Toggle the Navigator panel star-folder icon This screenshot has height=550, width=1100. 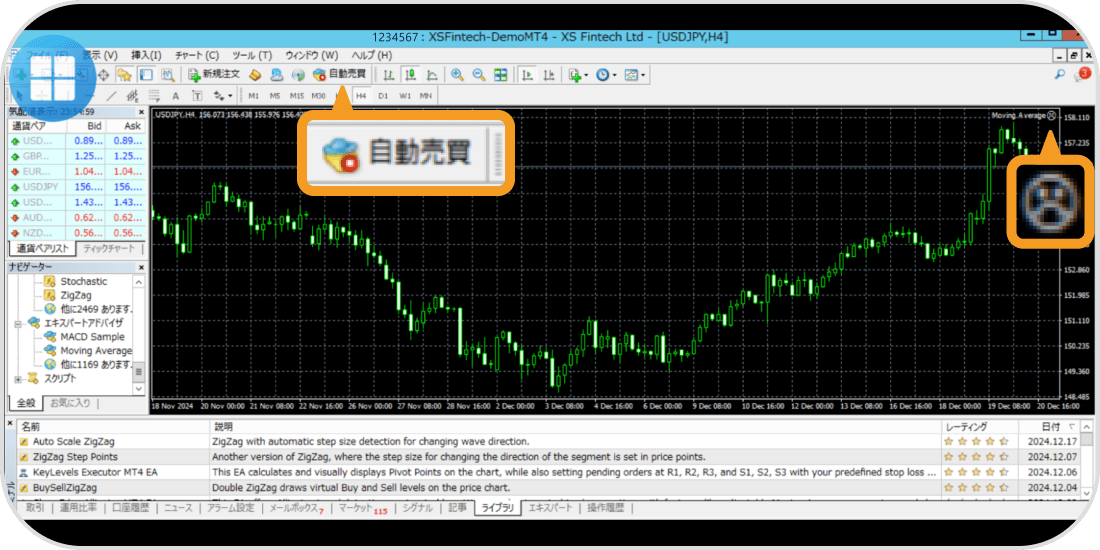point(125,74)
